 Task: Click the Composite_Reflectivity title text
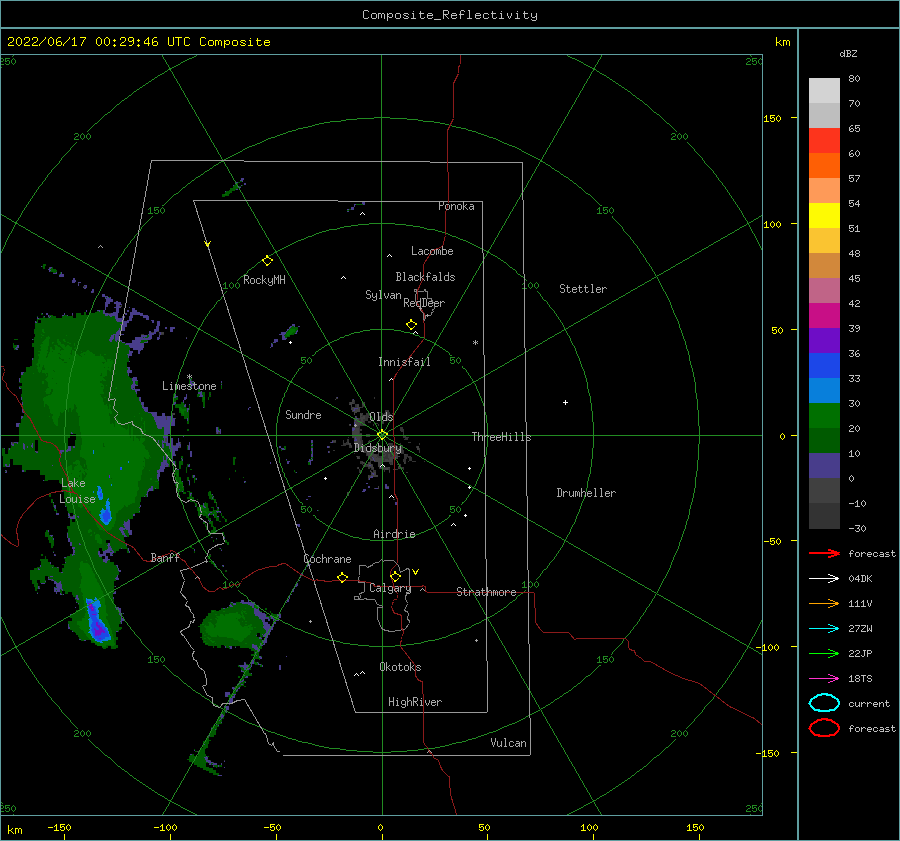(450, 15)
